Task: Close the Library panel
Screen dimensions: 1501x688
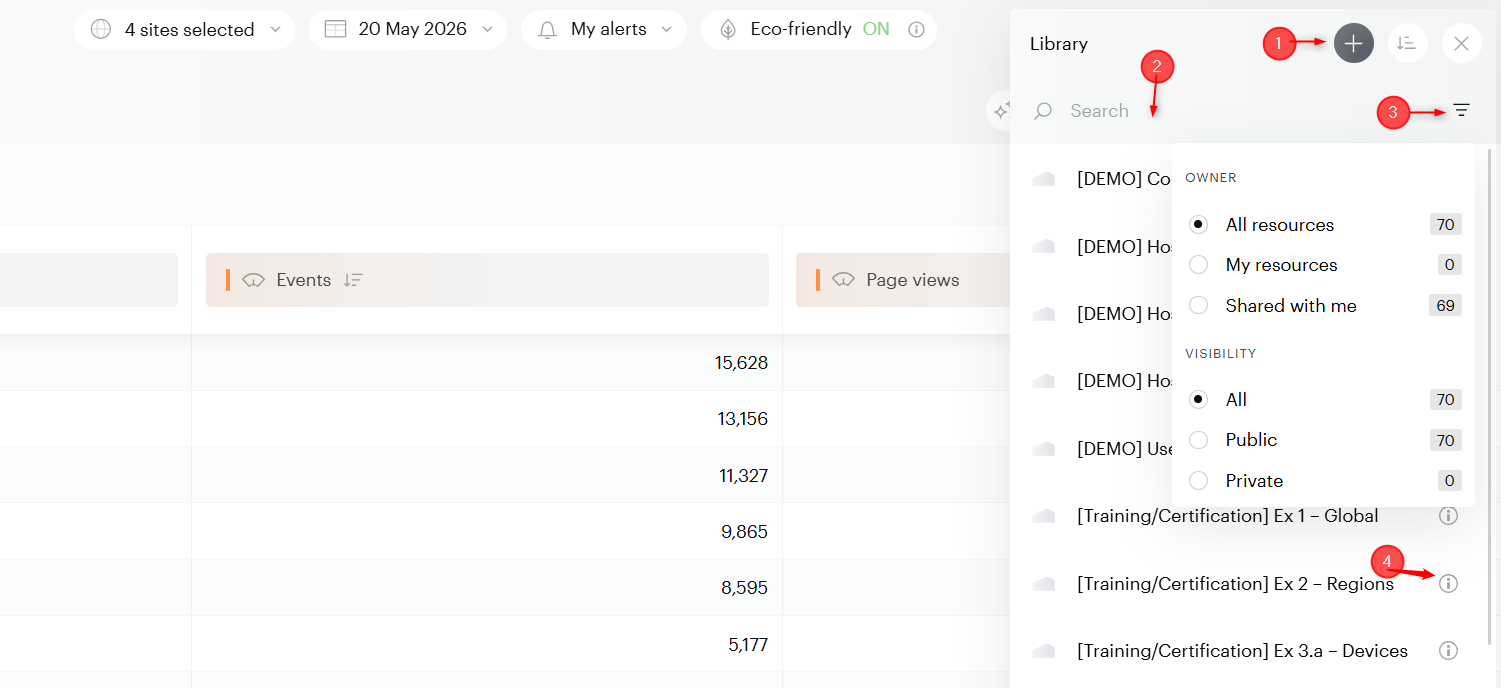Action: 1461,43
